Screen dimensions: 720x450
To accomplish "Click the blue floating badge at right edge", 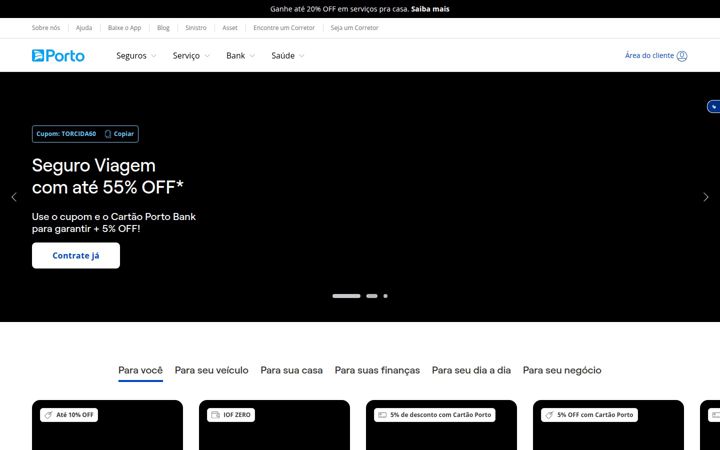I will tap(714, 106).
